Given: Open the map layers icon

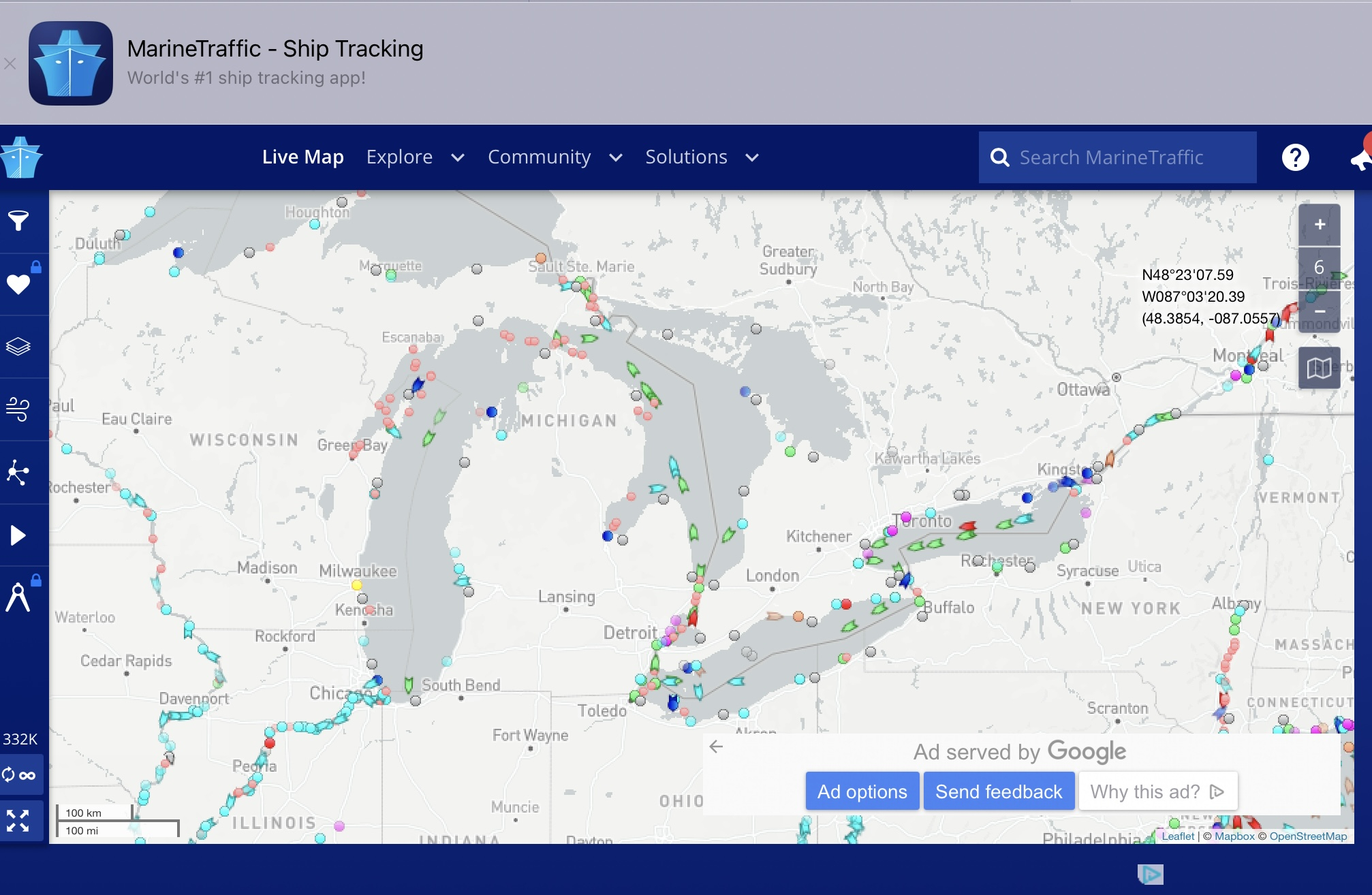Looking at the screenshot, I should point(18,347).
